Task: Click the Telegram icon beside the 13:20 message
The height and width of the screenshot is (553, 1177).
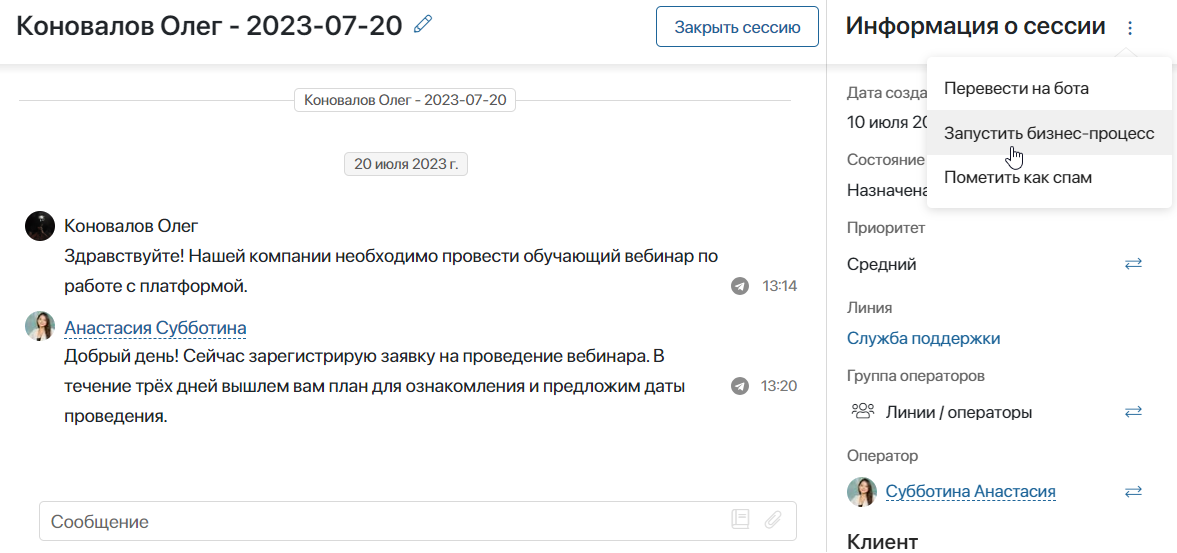Action: 740,386
